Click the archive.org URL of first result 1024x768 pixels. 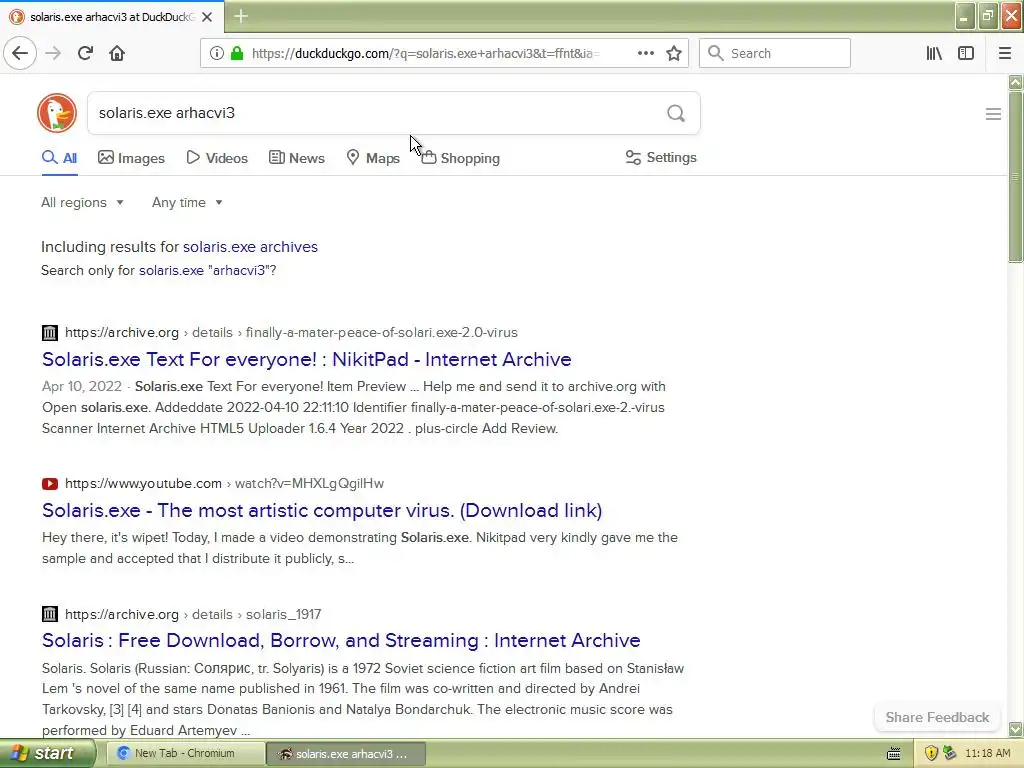pyautogui.click(x=291, y=332)
